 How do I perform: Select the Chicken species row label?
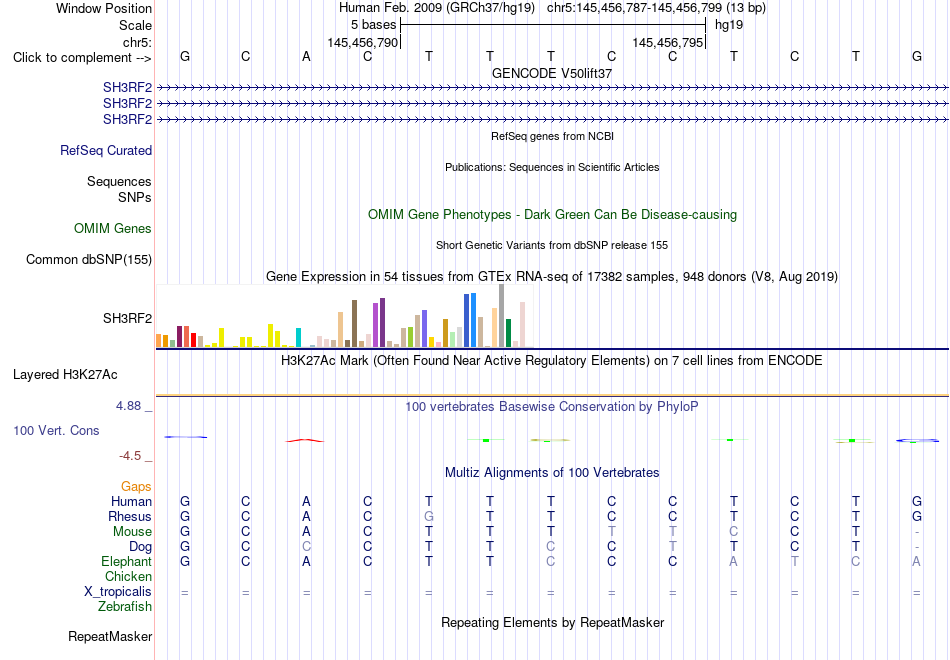point(128,576)
